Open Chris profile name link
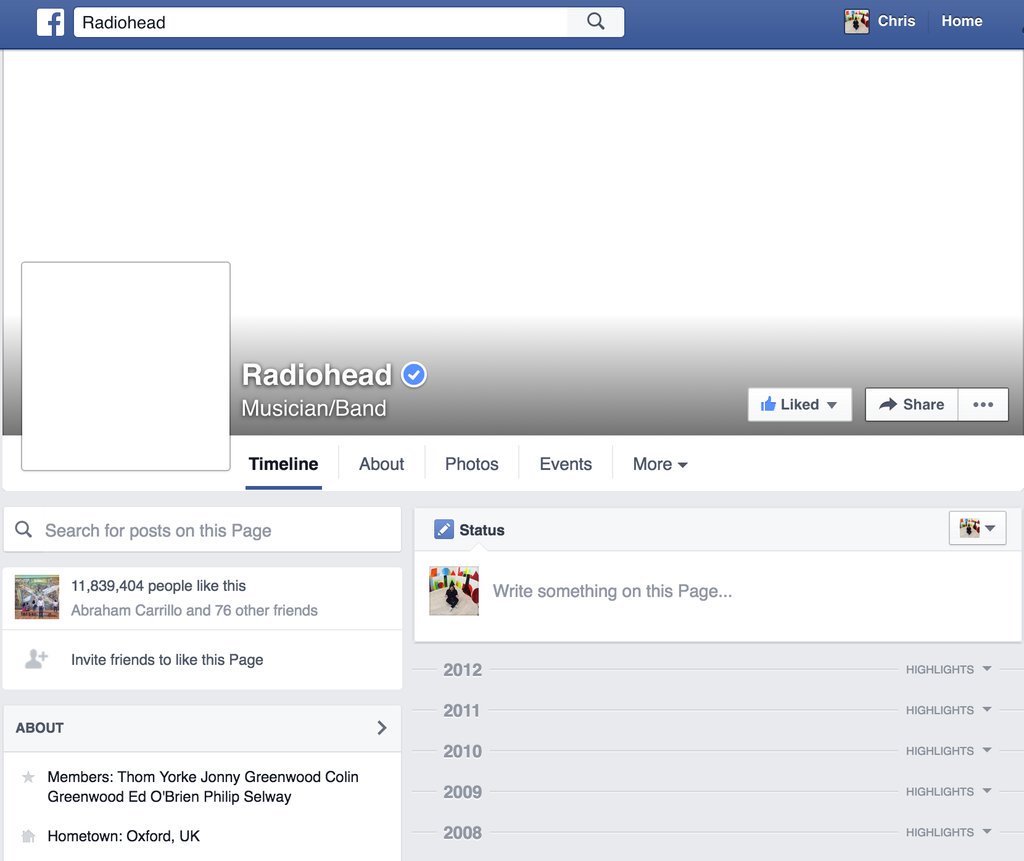The image size is (1024, 861). click(x=896, y=21)
